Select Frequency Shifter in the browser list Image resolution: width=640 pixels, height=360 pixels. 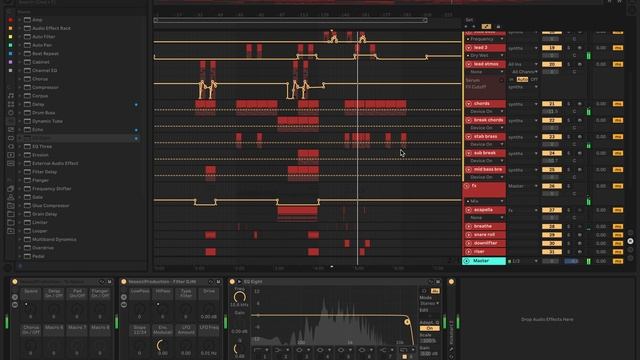click(52, 189)
